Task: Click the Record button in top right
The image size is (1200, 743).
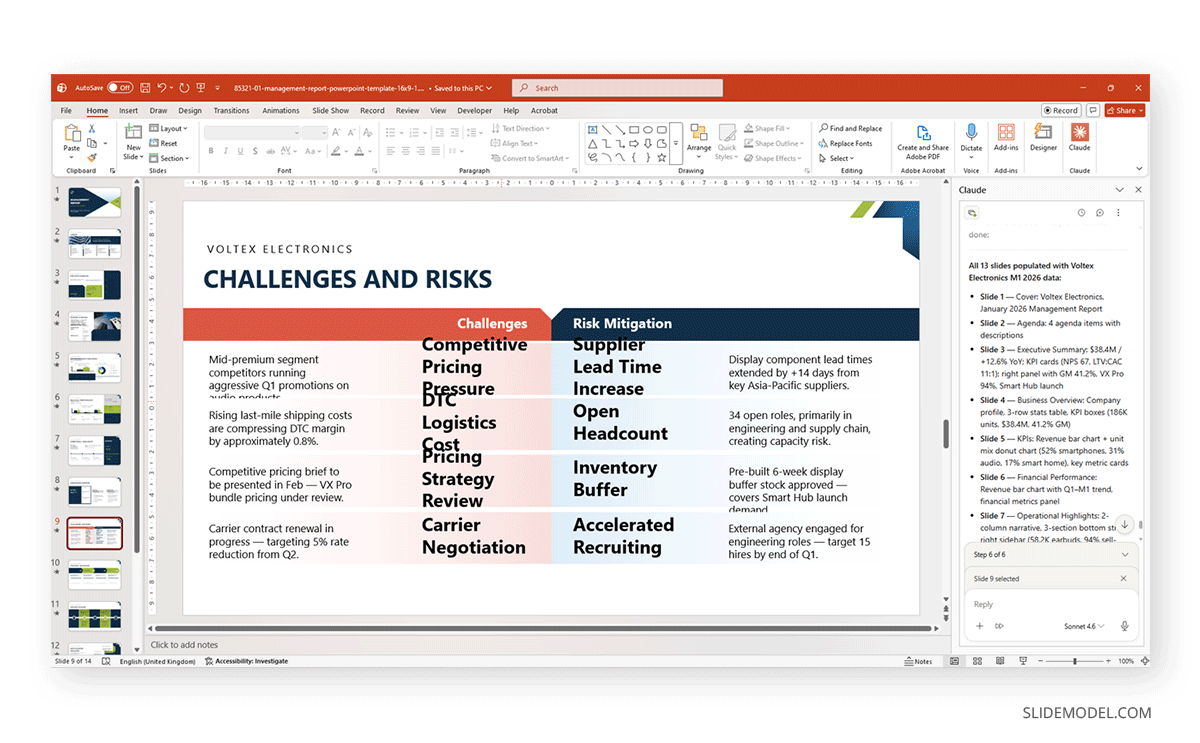Action: click(1061, 111)
